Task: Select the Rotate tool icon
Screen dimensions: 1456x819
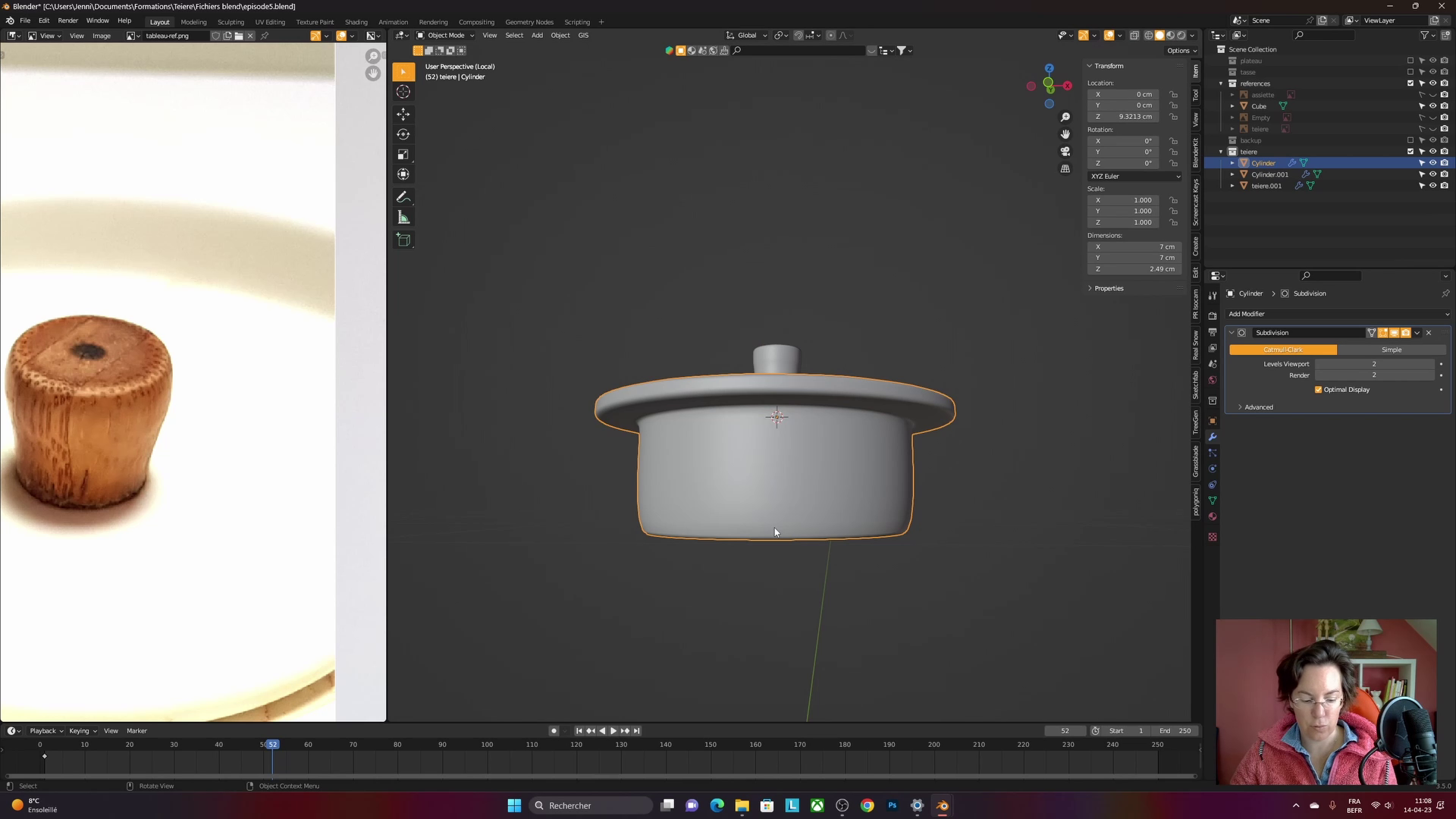Action: 403,134
